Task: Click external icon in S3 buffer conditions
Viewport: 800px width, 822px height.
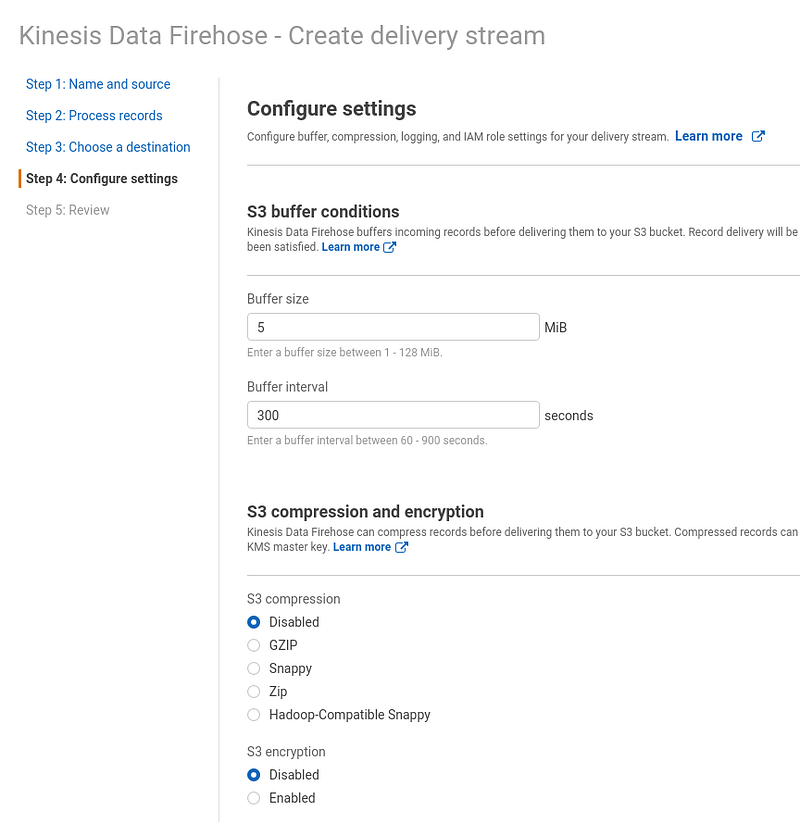Action: click(x=390, y=247)
